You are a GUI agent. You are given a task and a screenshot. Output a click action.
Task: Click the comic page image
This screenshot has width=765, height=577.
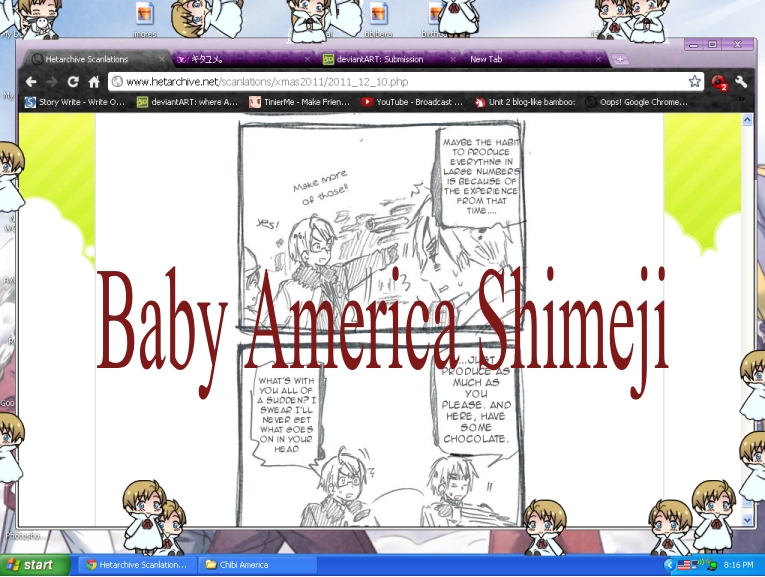(382, 322)
